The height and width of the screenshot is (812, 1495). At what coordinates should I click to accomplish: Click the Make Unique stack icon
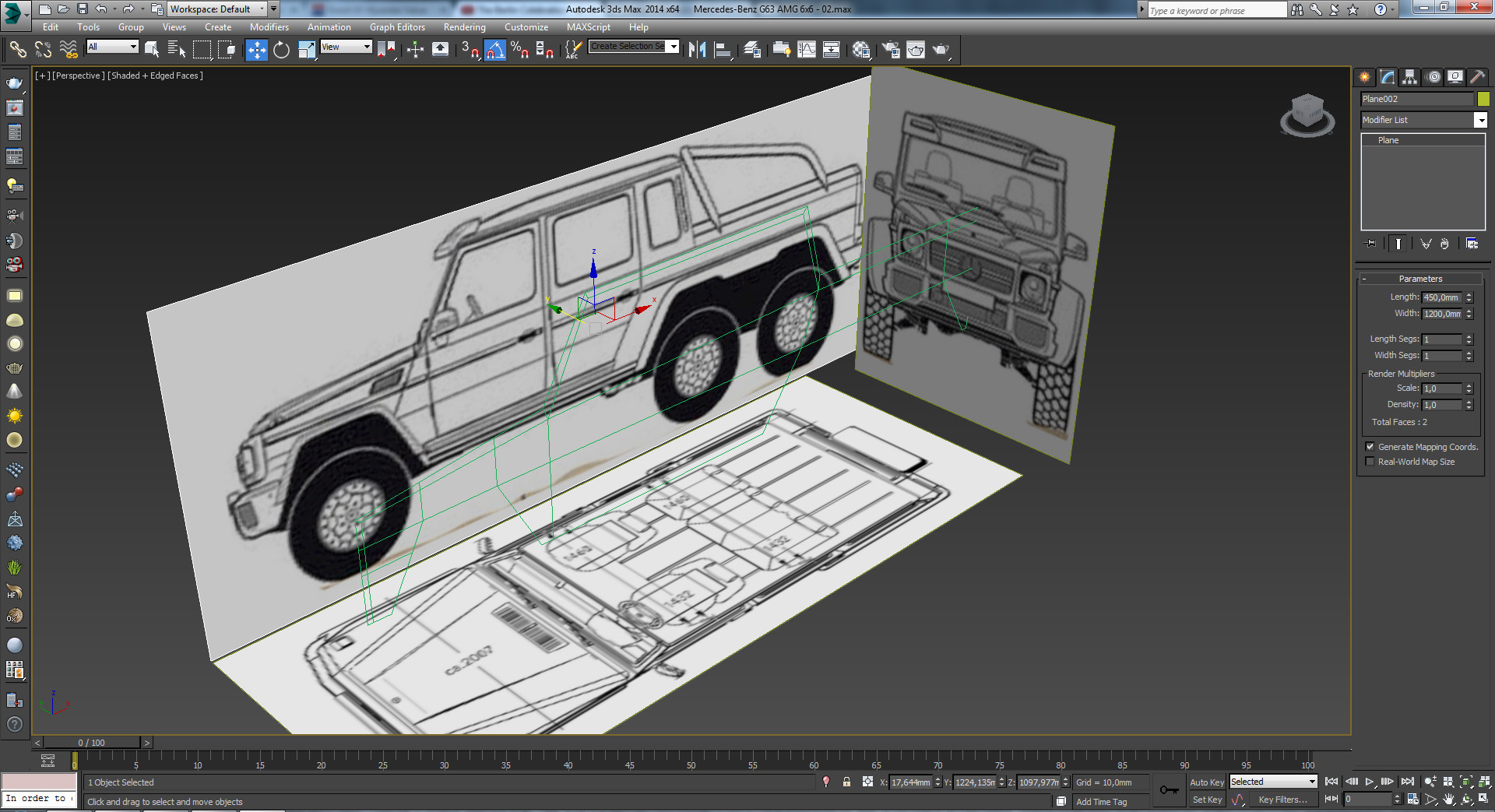click(1426, 244)
